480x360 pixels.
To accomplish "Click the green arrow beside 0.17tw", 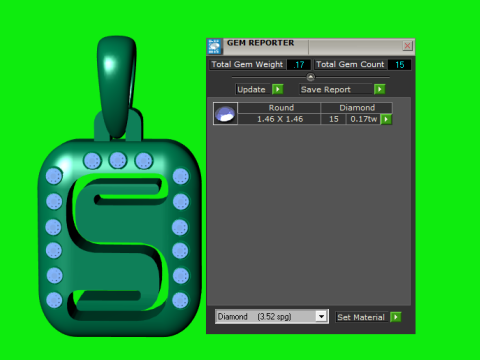I will 386,119.
